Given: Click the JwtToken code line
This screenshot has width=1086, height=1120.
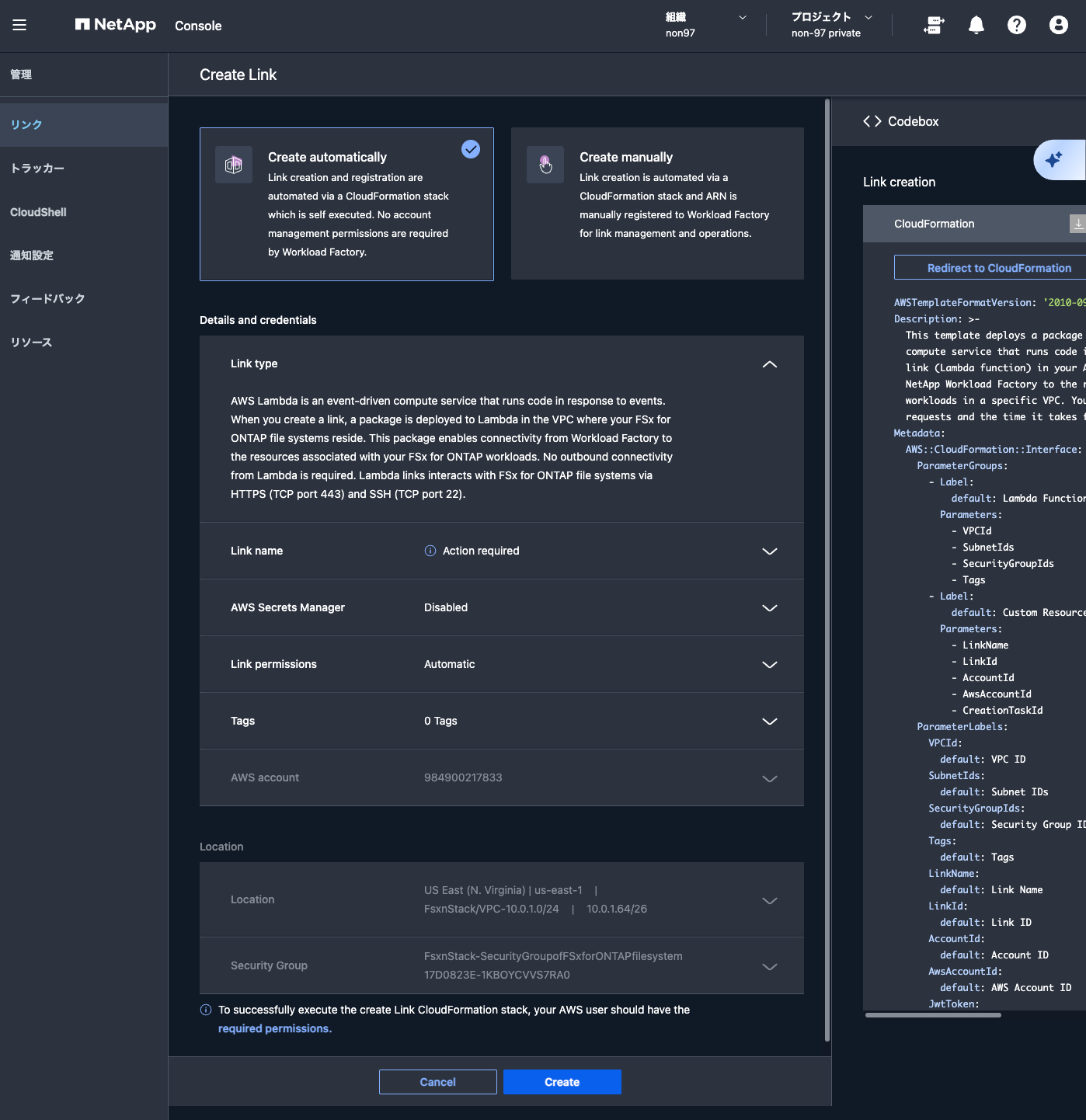Looking at the screenshot, I should click(954, 1003).
